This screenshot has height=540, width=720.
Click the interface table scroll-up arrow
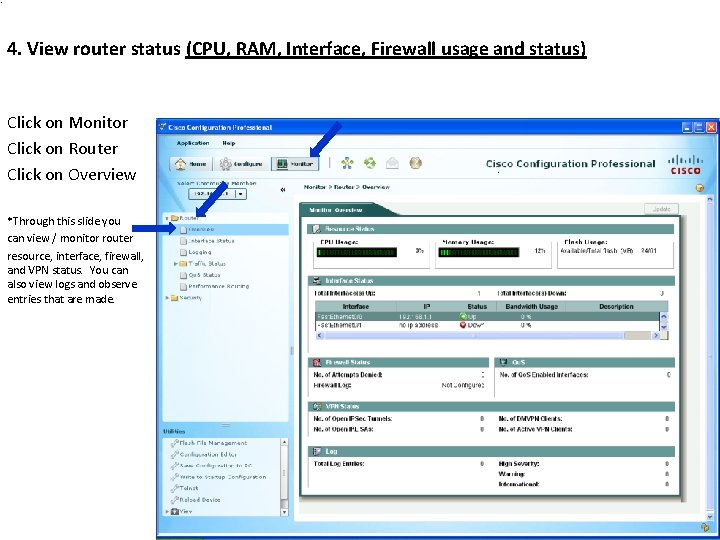664,316
